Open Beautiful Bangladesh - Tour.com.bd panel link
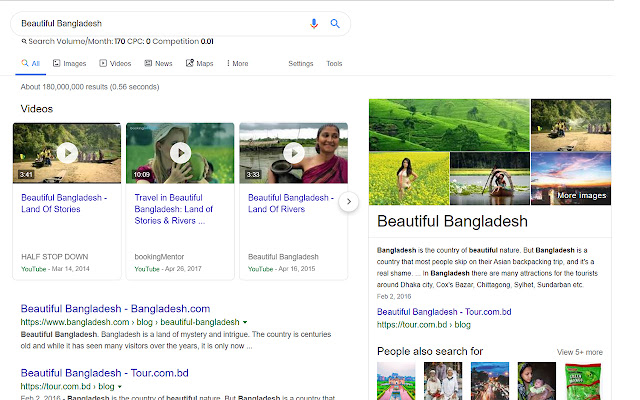The image size is (640, 400). tap(444, 312)
